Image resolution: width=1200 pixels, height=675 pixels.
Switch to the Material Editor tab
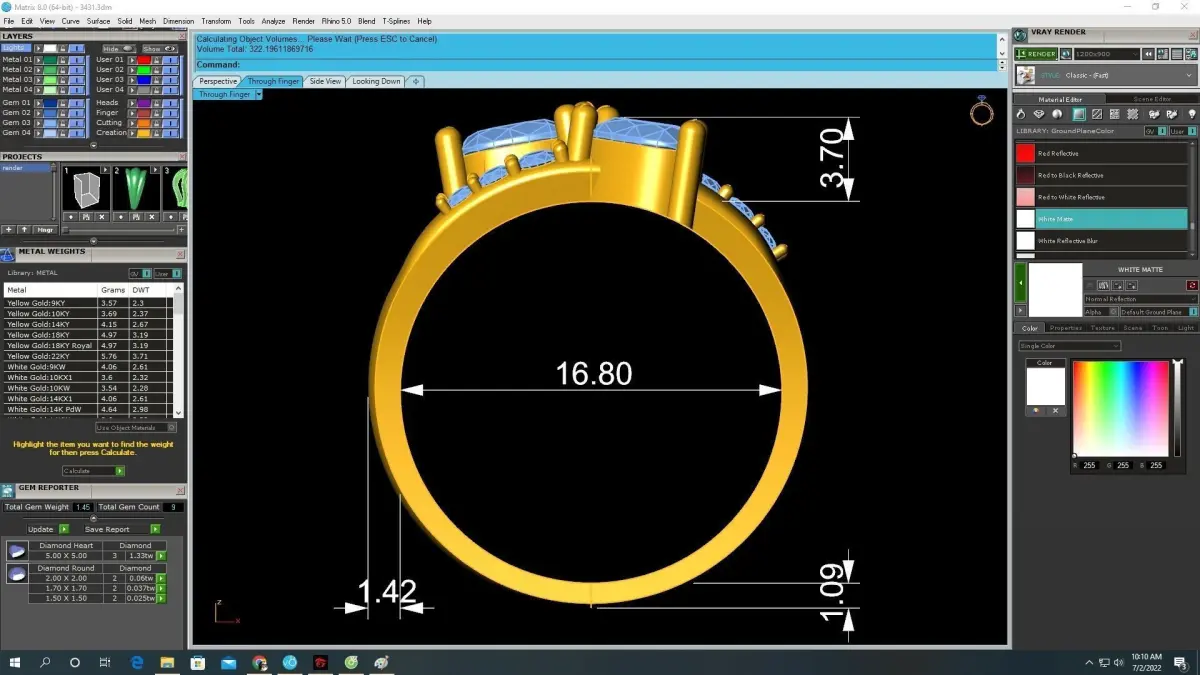pos(1060,99)
